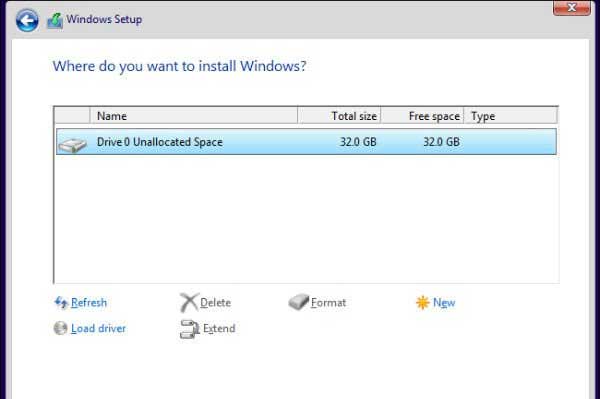Sort by the Free space column
The image size is (600, 399).
click(422, 116)
